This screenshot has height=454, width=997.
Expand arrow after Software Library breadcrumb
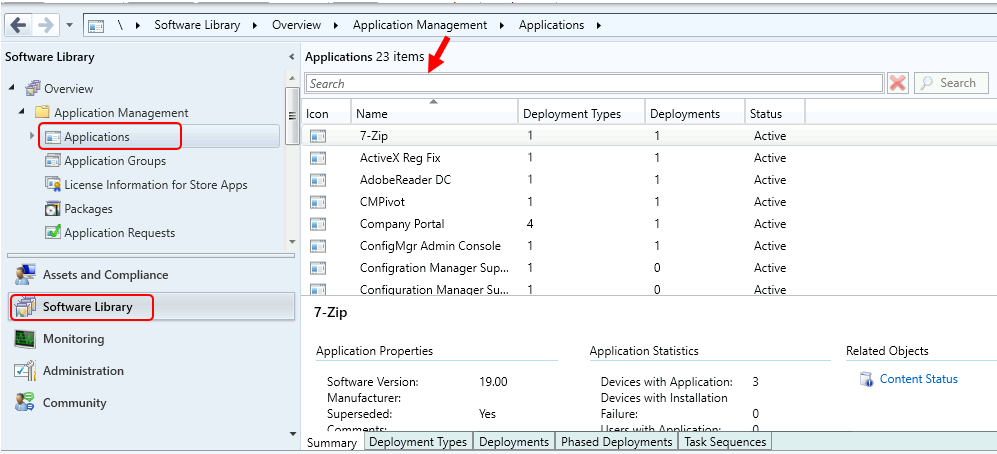[x=255, y=26]
